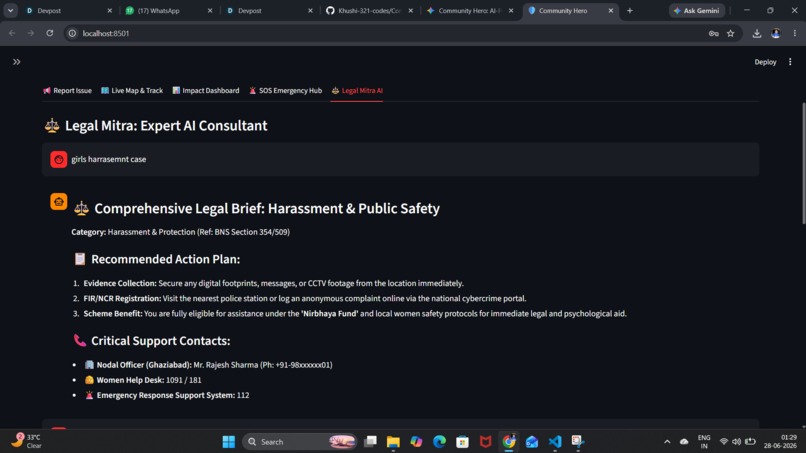The image size is (806, 453).
Task: Open File Explorer from the taskbar
Action: point(393,442)
